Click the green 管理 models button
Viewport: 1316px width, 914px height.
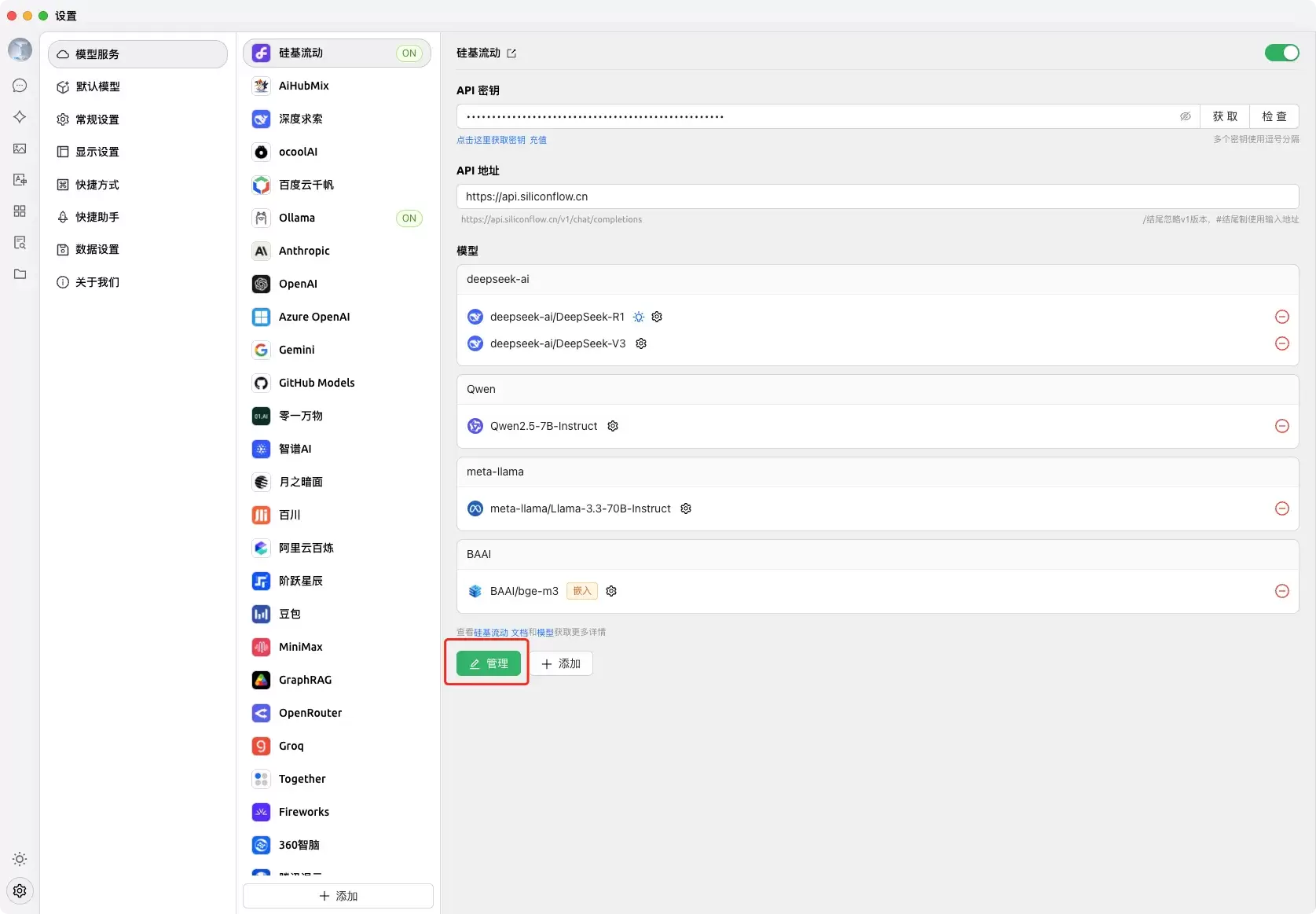488,663
